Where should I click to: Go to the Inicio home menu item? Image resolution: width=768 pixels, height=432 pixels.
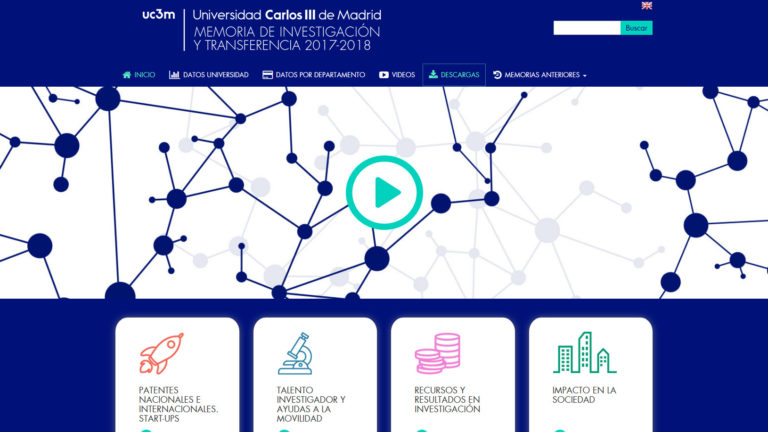coord(139,75)
